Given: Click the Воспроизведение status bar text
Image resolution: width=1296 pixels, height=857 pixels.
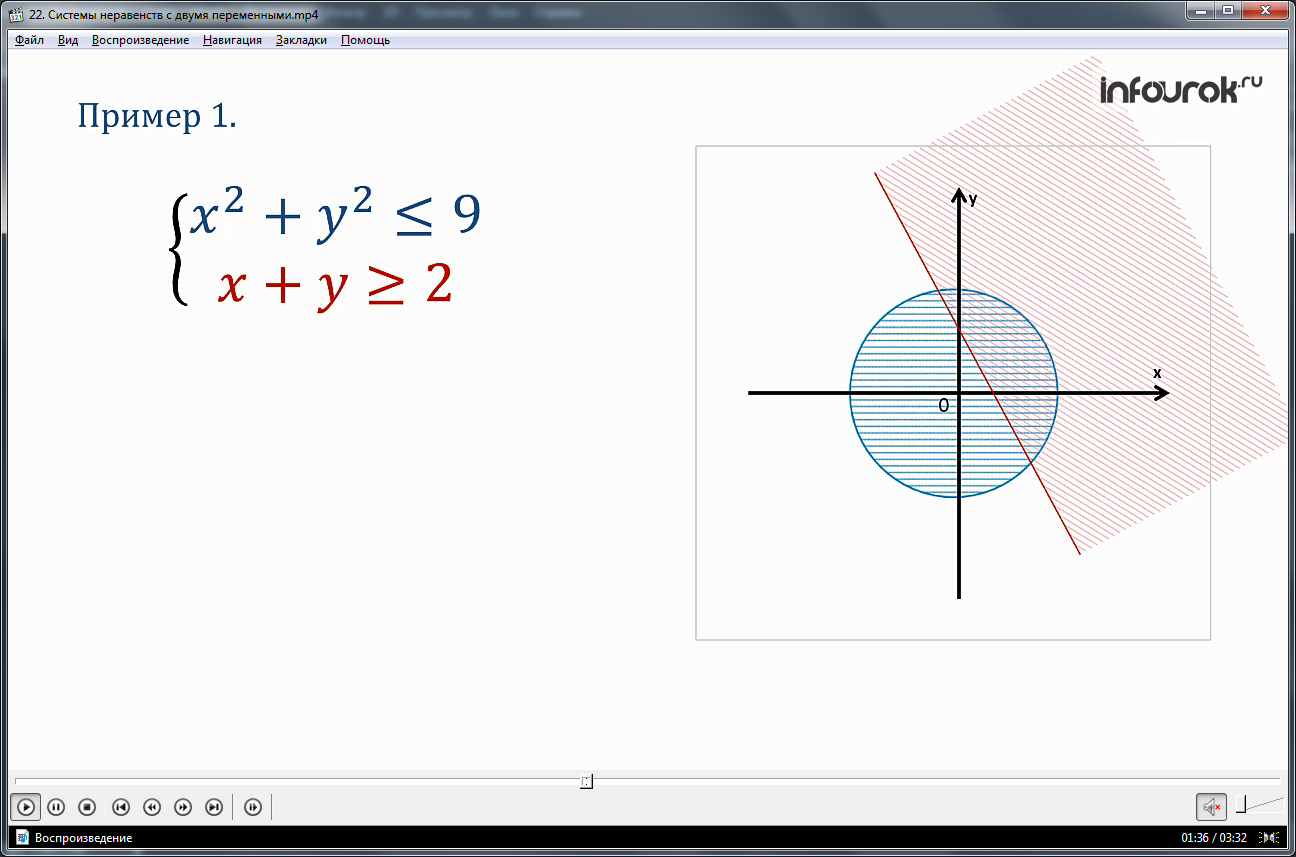Looking at the screenshot, I should pyautogui.click(x=83, y=838).
